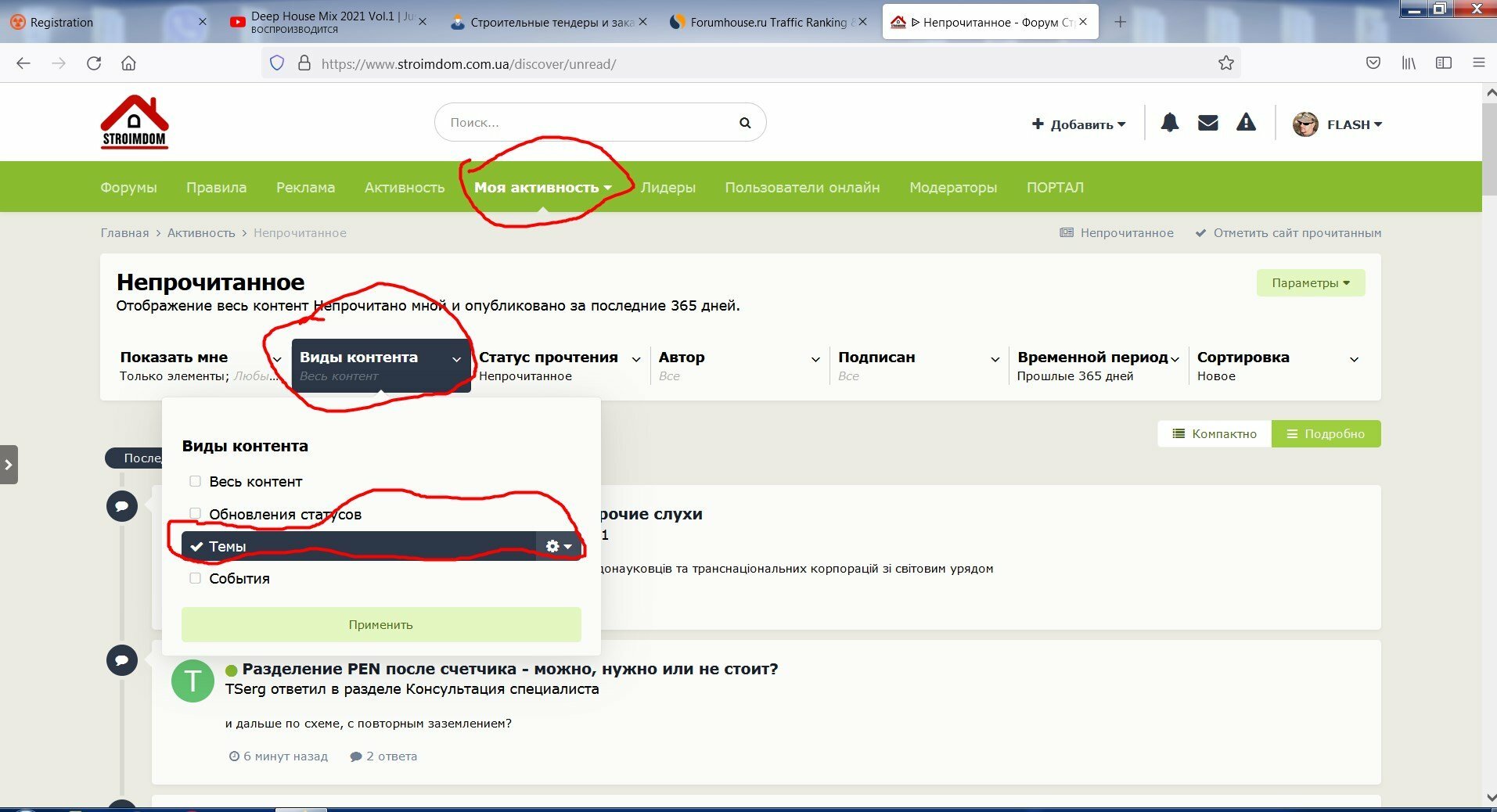
Task: Check the Весь контент checkbox
Action: [x=195, y=481]
